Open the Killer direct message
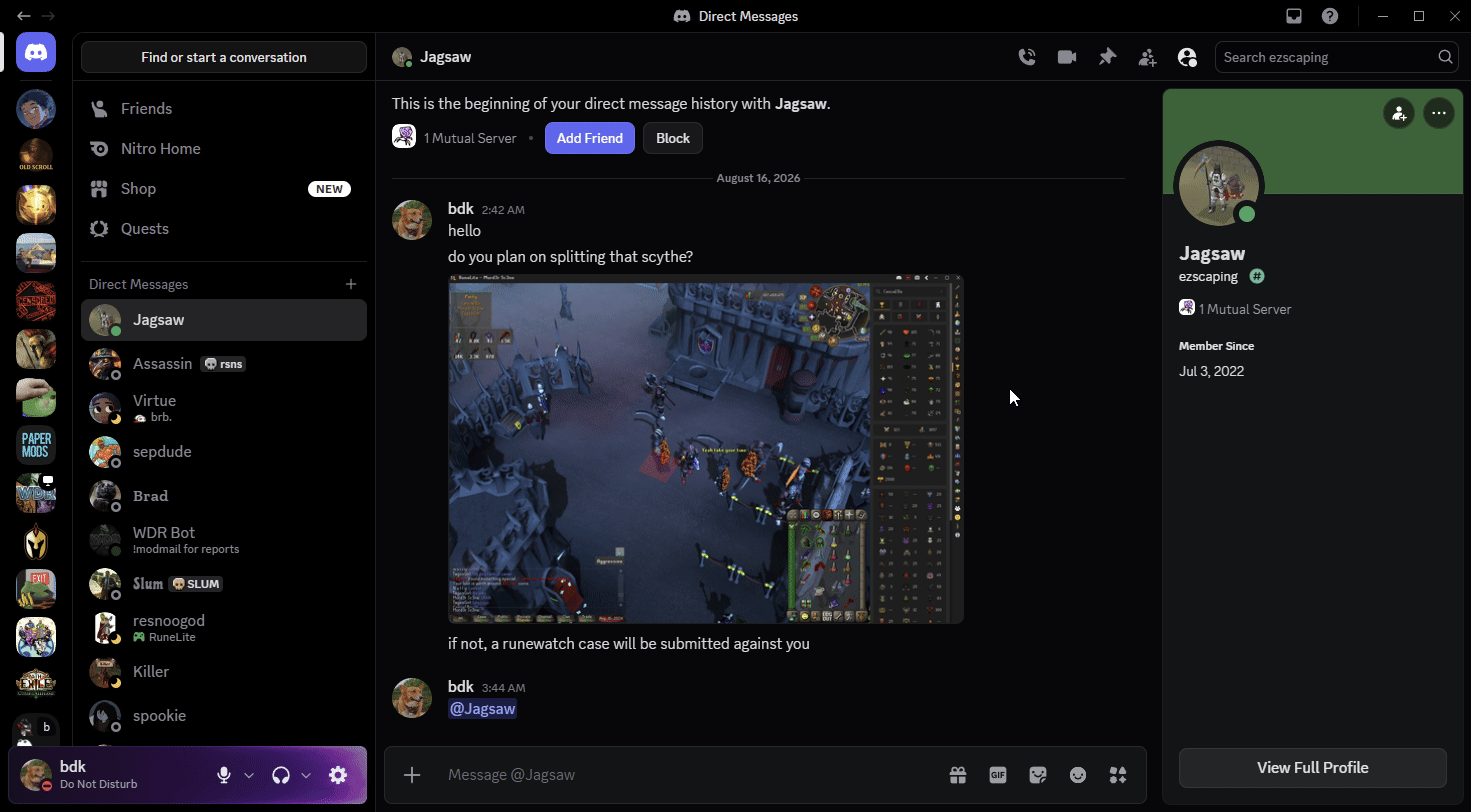This screenshot has width=1471, height=812. coord(224,672)
